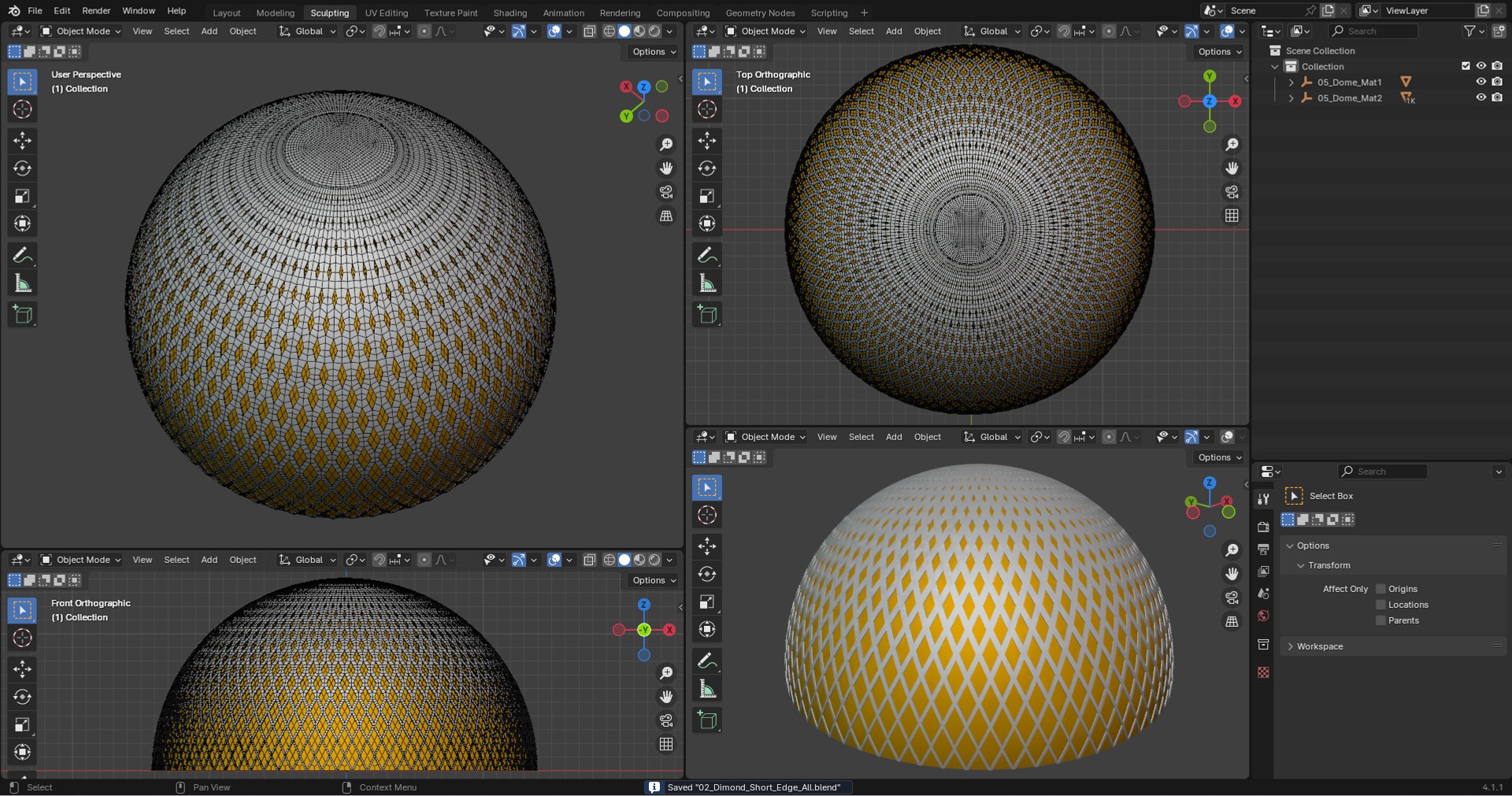Enable Affect Only Origins checkbox
This screenshot has height=796, width=1512.
click(1380, 589)
